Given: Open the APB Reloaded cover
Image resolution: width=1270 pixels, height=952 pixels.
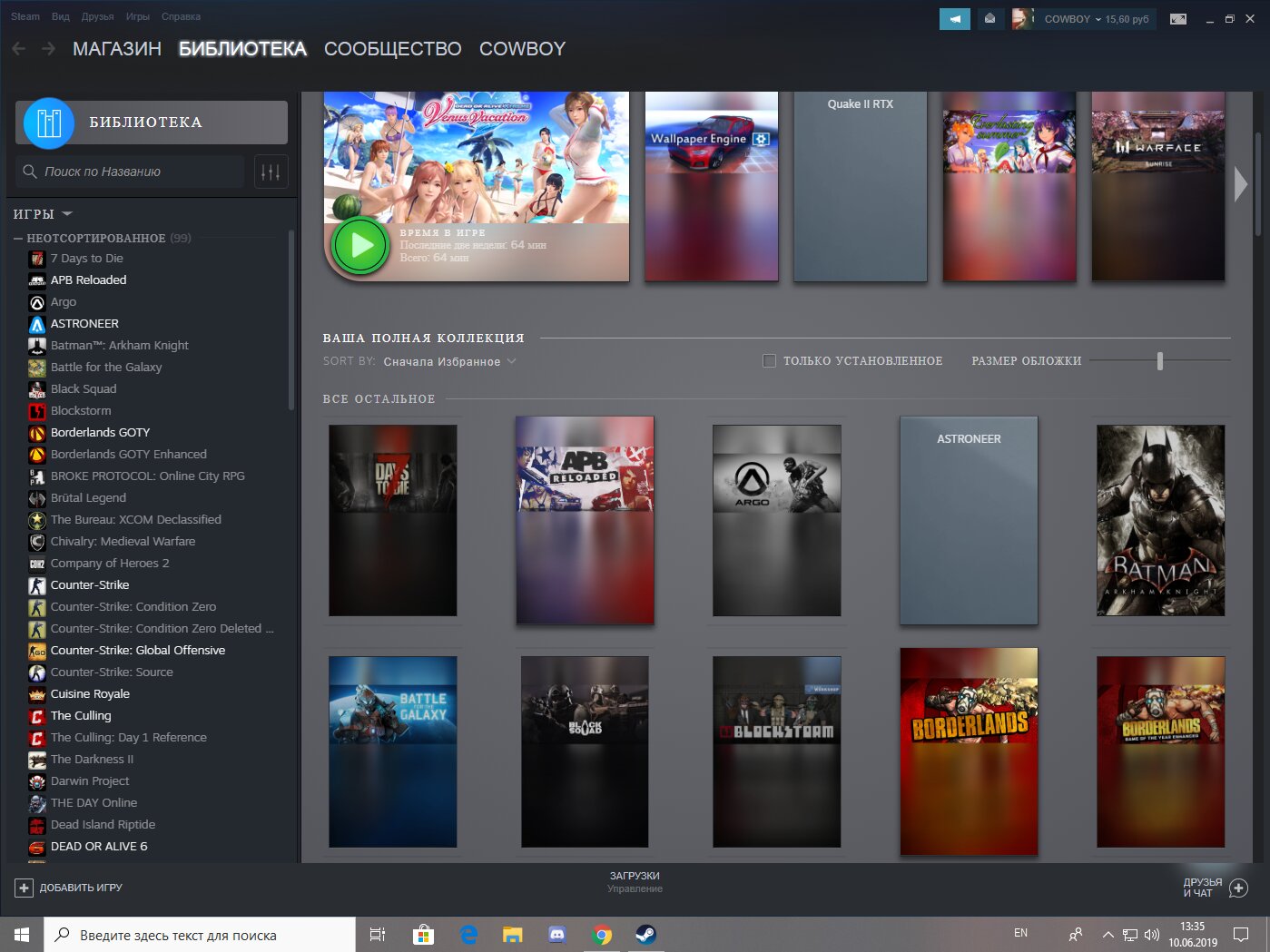Looking at the screenshot, I should 585,521.
